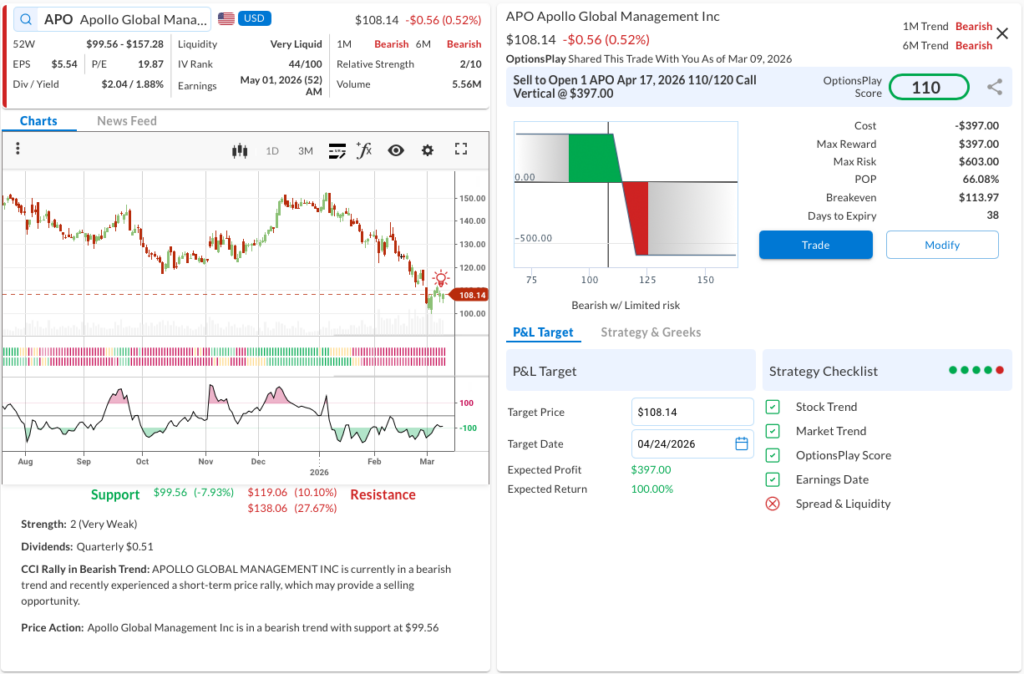
Task: Open the fx indicators icon
Action: click(365, 151)
